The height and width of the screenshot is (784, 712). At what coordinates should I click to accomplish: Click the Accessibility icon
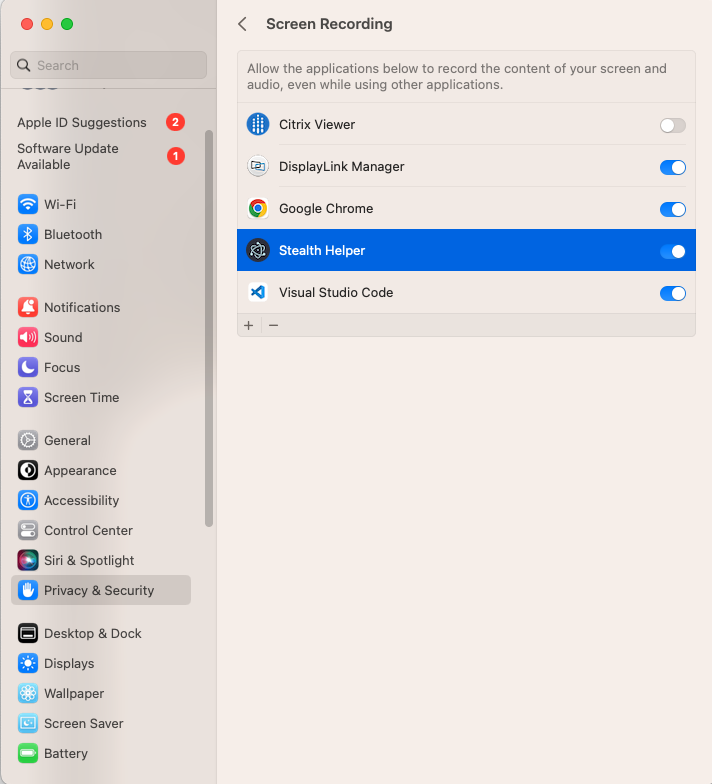coord(28,500)
